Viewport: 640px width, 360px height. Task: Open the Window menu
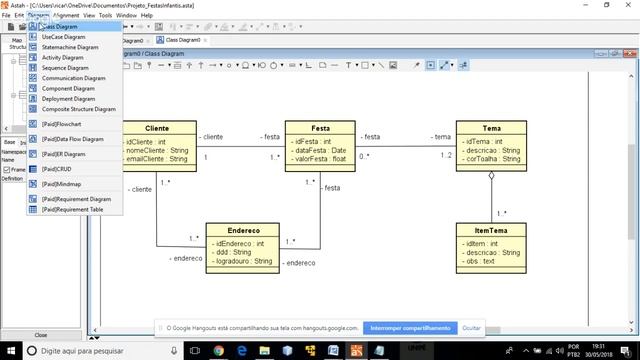coord(126,16)
